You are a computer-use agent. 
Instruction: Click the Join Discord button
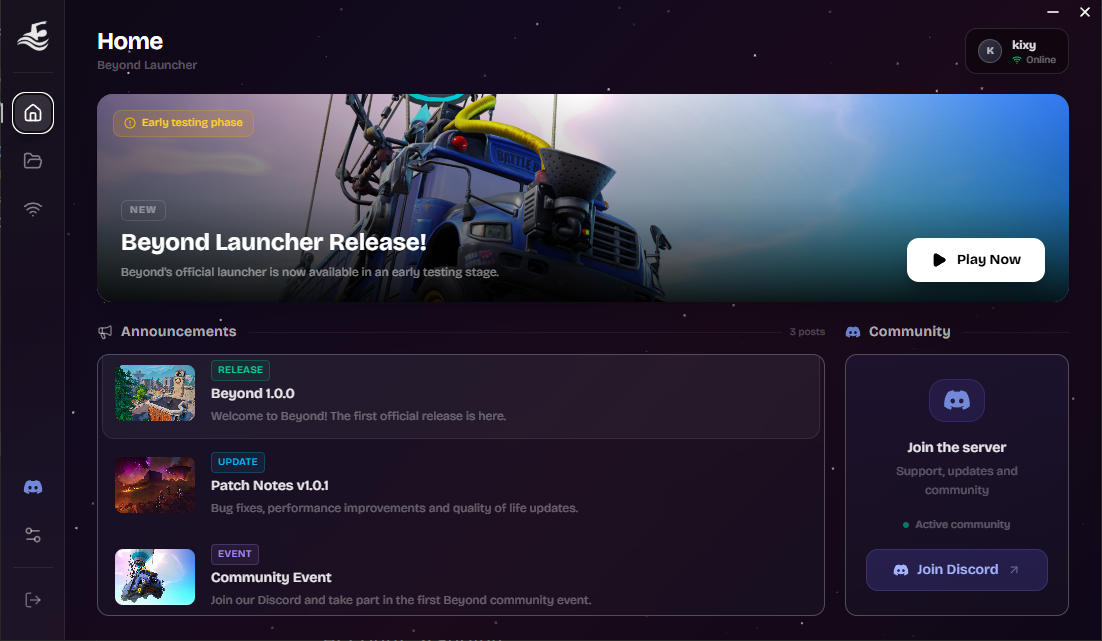pyautogui.click(x=957, y=570)
